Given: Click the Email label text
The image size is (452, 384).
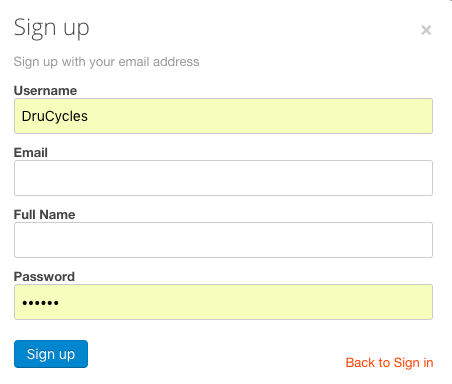Looking at the screenshot, I should [31, 152].
